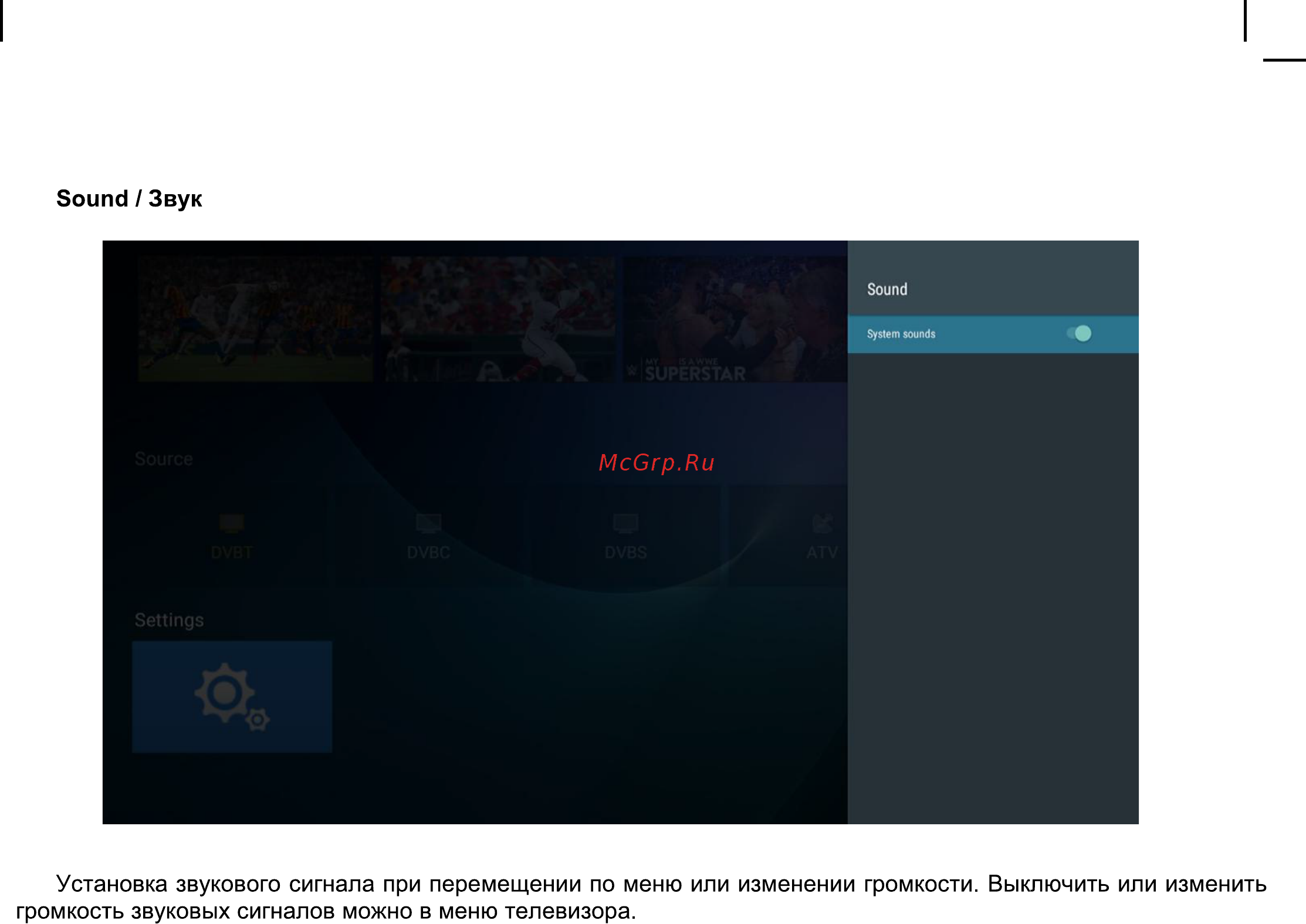
Task: Click the Source section label
Action: click(164, 459)
